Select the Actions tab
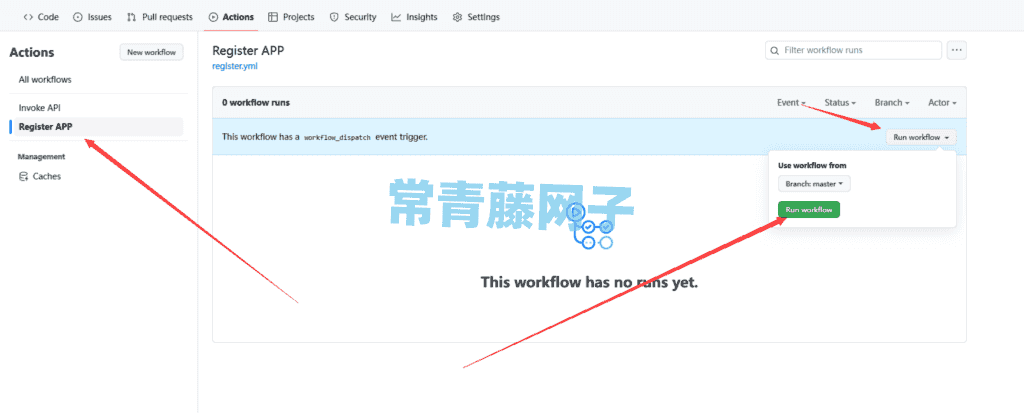Viewport: 1024px width, 413px height. (231, 17)
